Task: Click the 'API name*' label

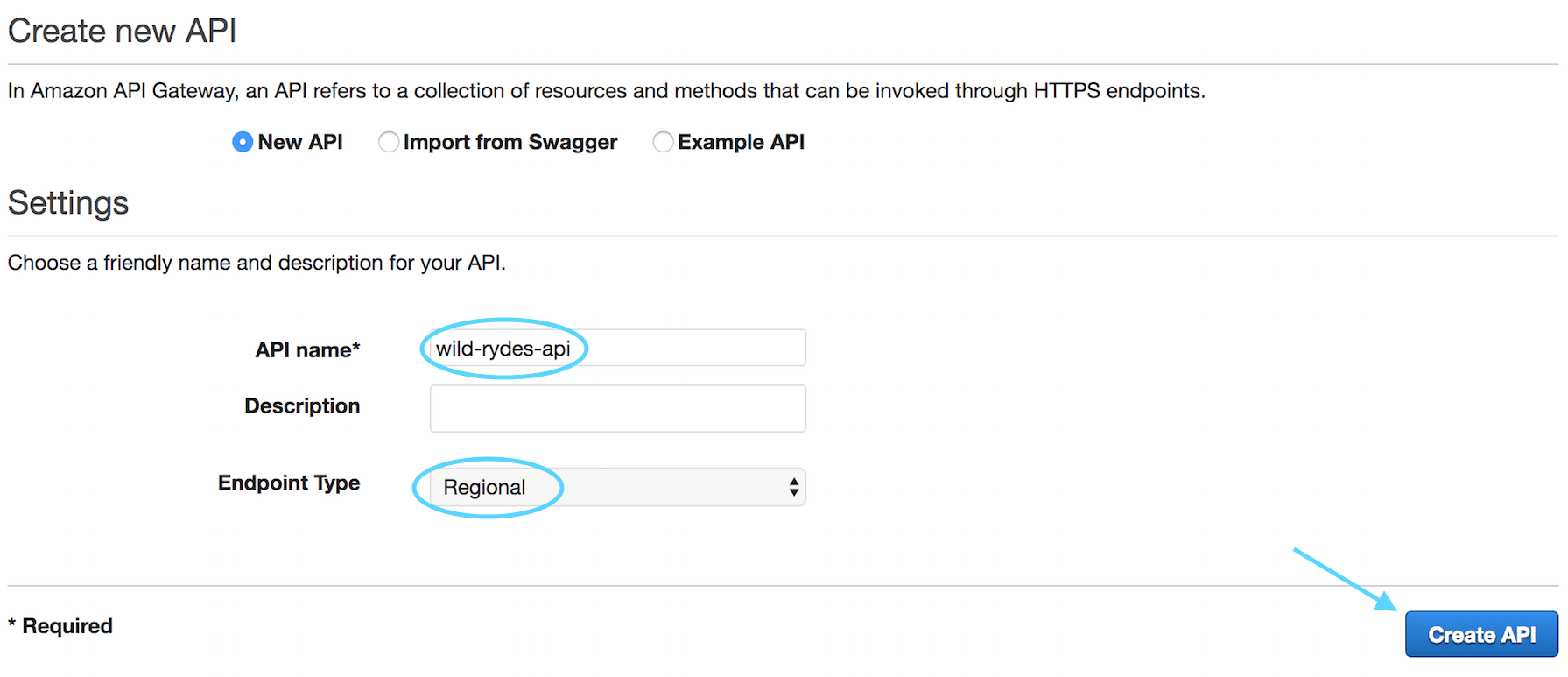Action: point(307,350)
